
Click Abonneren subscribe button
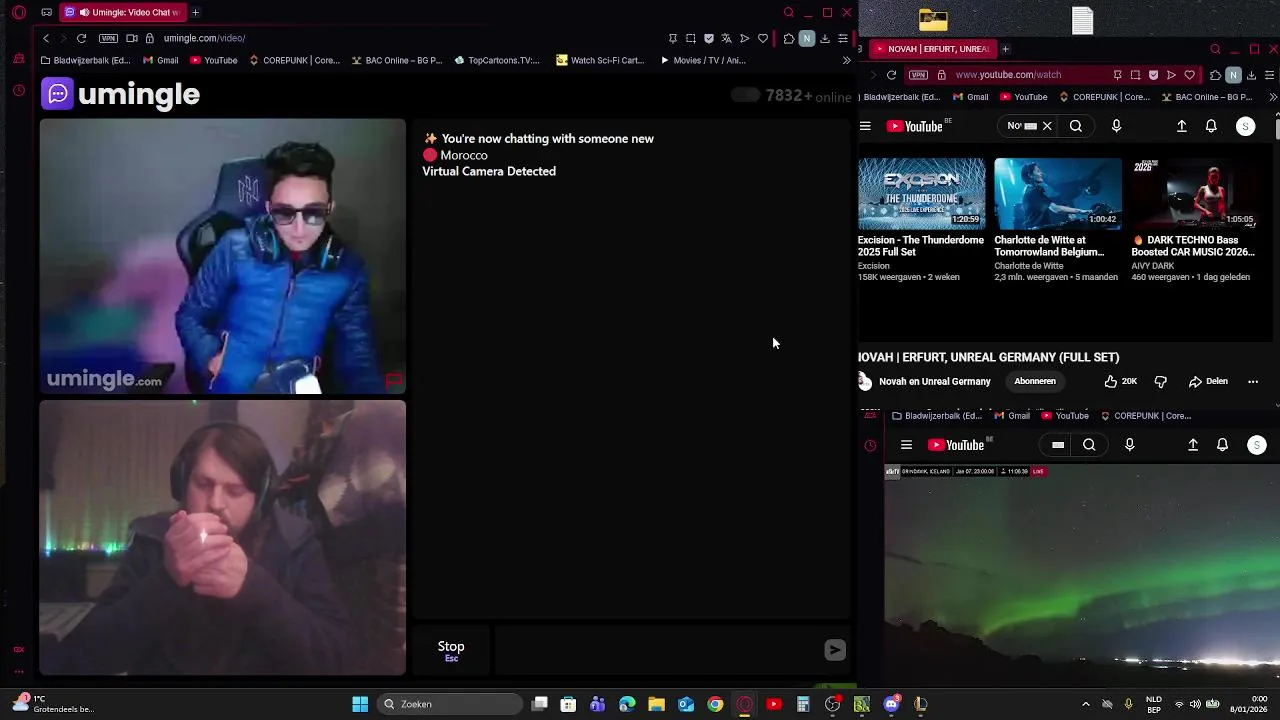coord(1035,381)
